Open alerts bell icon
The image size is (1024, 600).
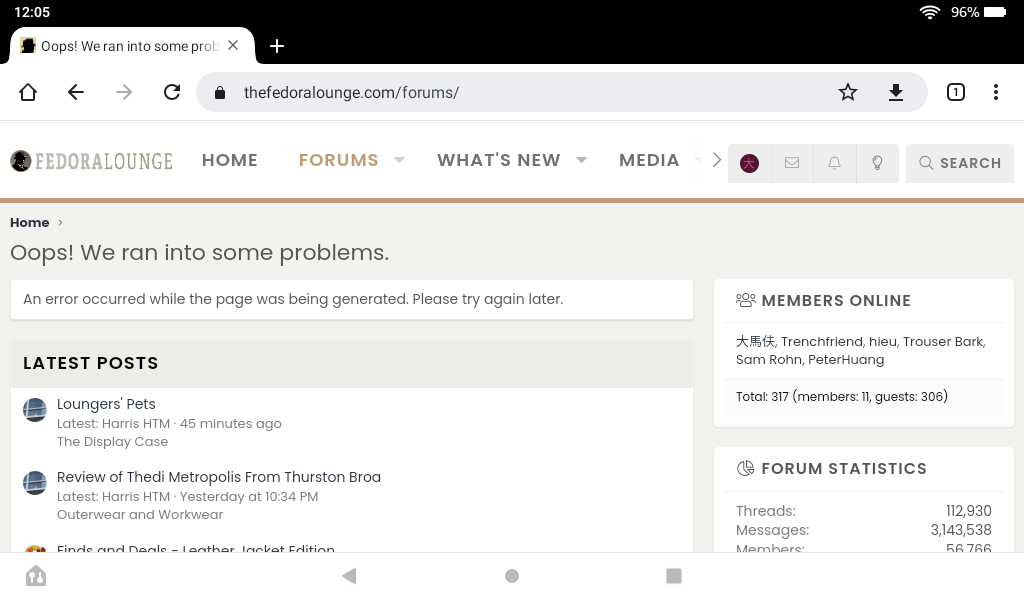[835, 163]
